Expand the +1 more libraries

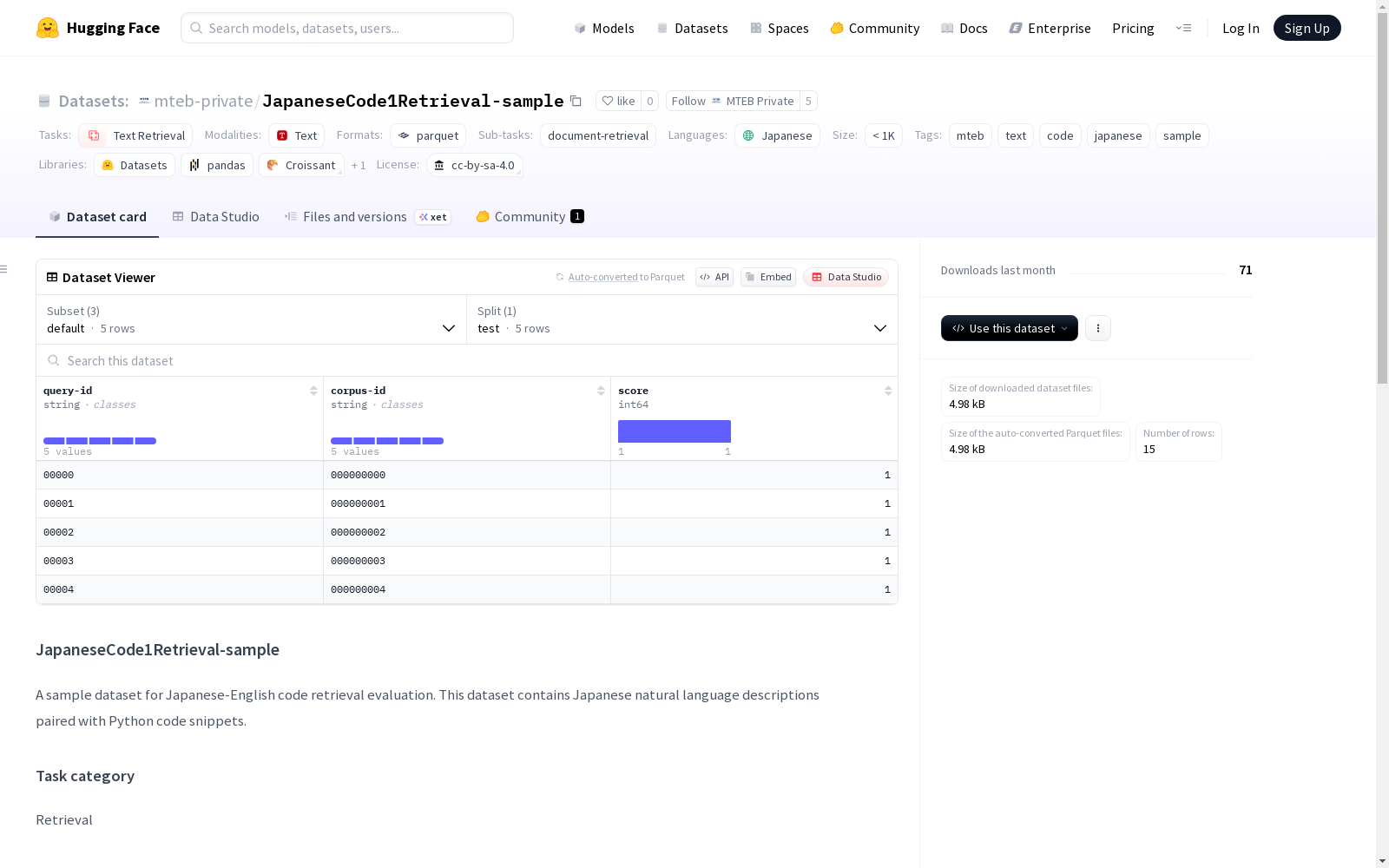(359, 165)
